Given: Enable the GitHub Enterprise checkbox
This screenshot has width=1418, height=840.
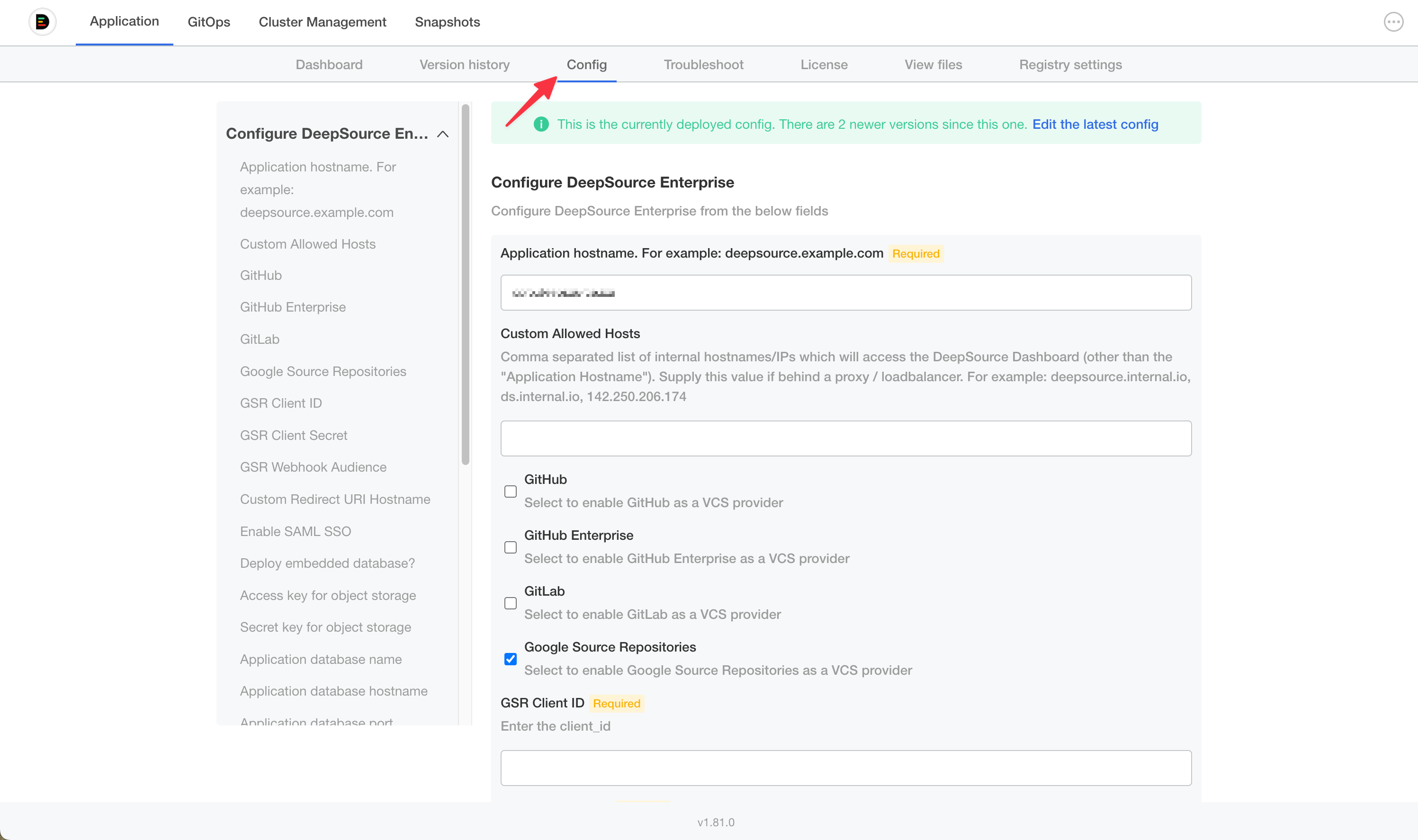Looking at the screenshot, I should [x=510, y=547].
